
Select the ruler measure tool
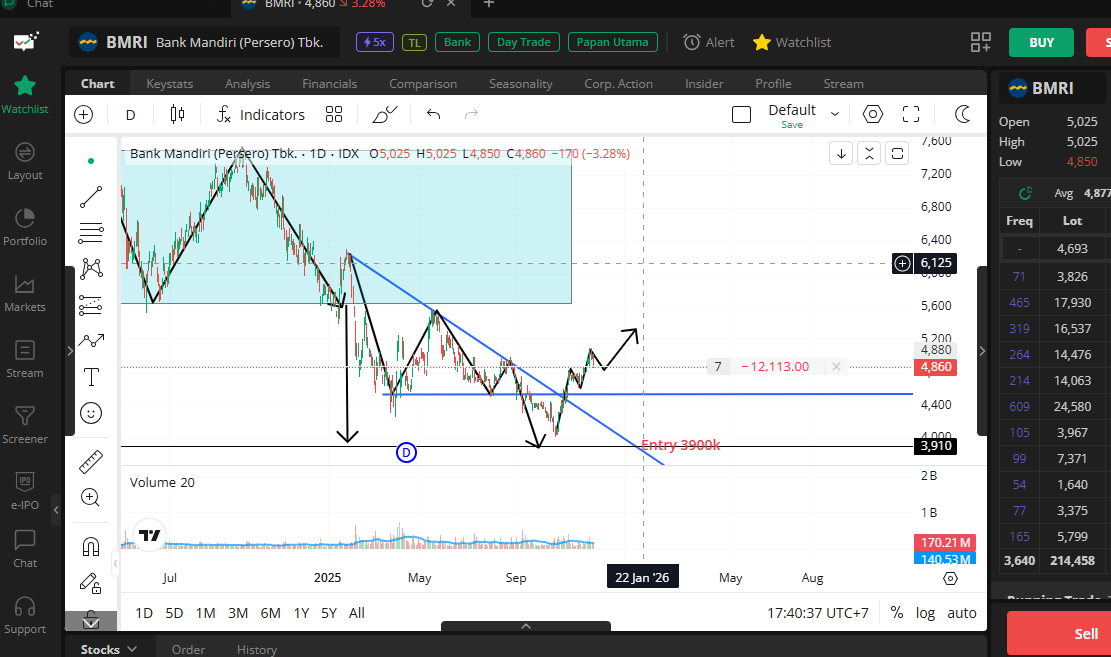coord(91,462)
